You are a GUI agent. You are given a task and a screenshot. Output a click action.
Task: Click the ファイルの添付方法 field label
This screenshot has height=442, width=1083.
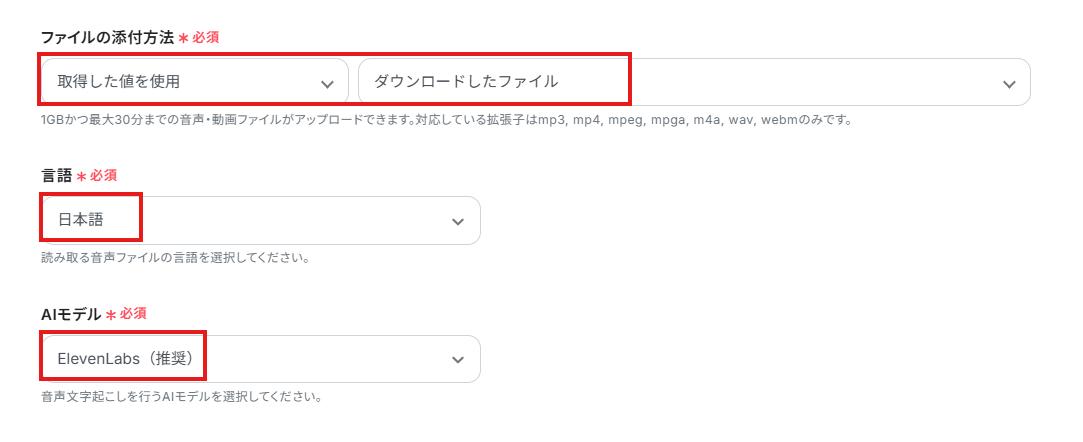pos(107,37)
